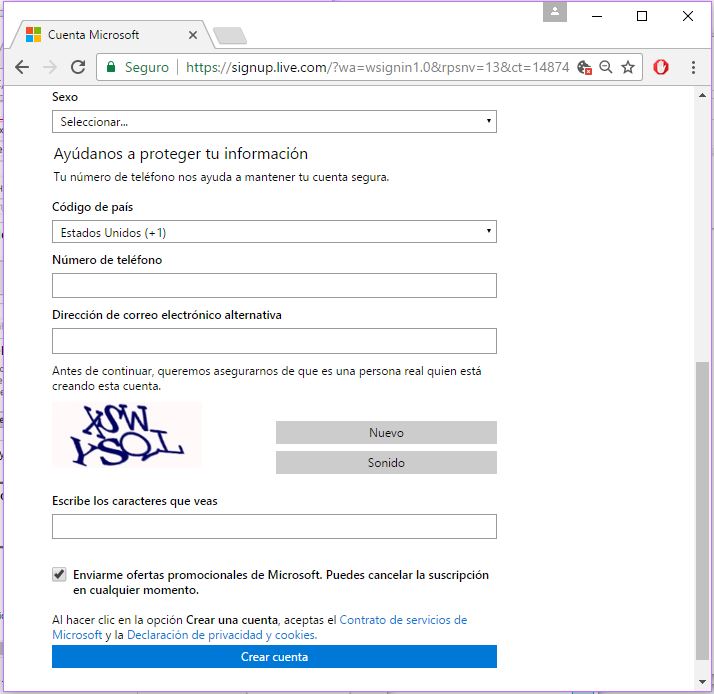Request a new captcha with Nuevo
The height and width of the screenshot is (694, 714).
click(x=386, y=432)
